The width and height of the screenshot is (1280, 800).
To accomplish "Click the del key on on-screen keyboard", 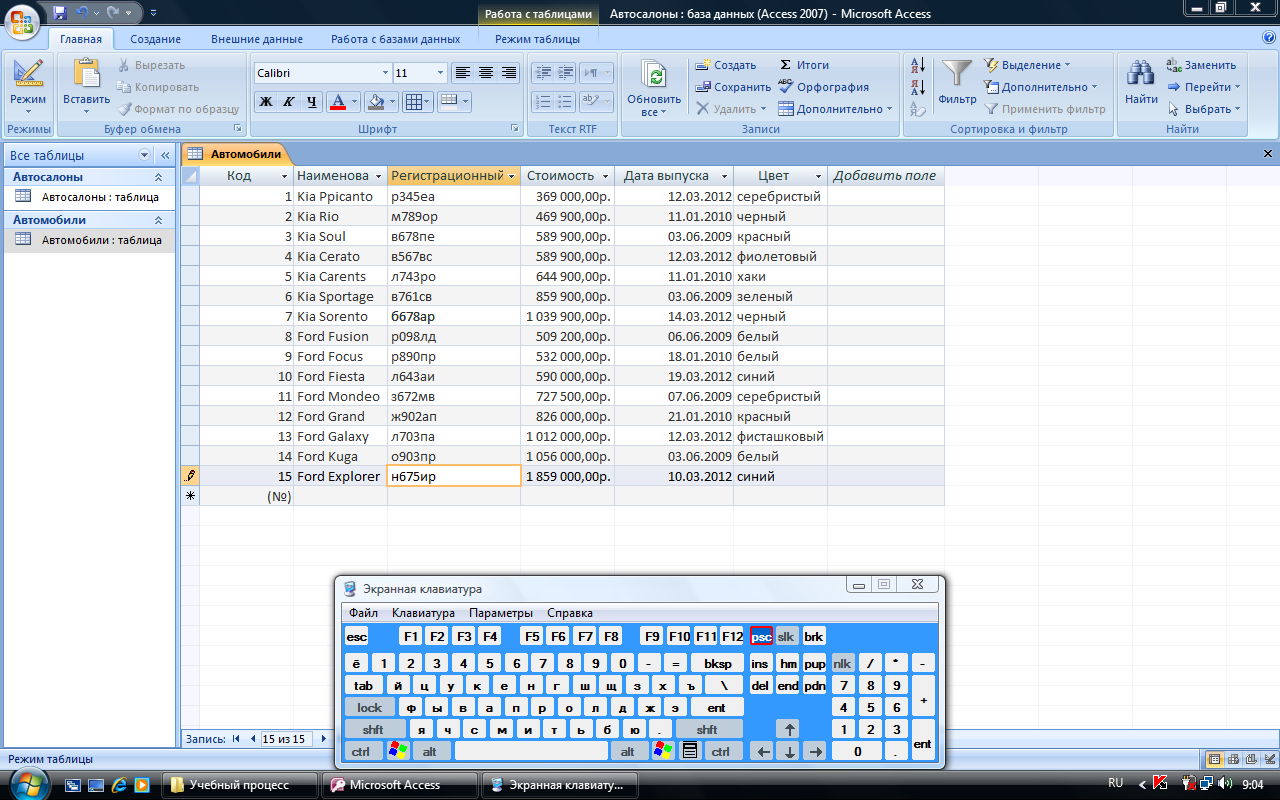I will pos(760,685).
